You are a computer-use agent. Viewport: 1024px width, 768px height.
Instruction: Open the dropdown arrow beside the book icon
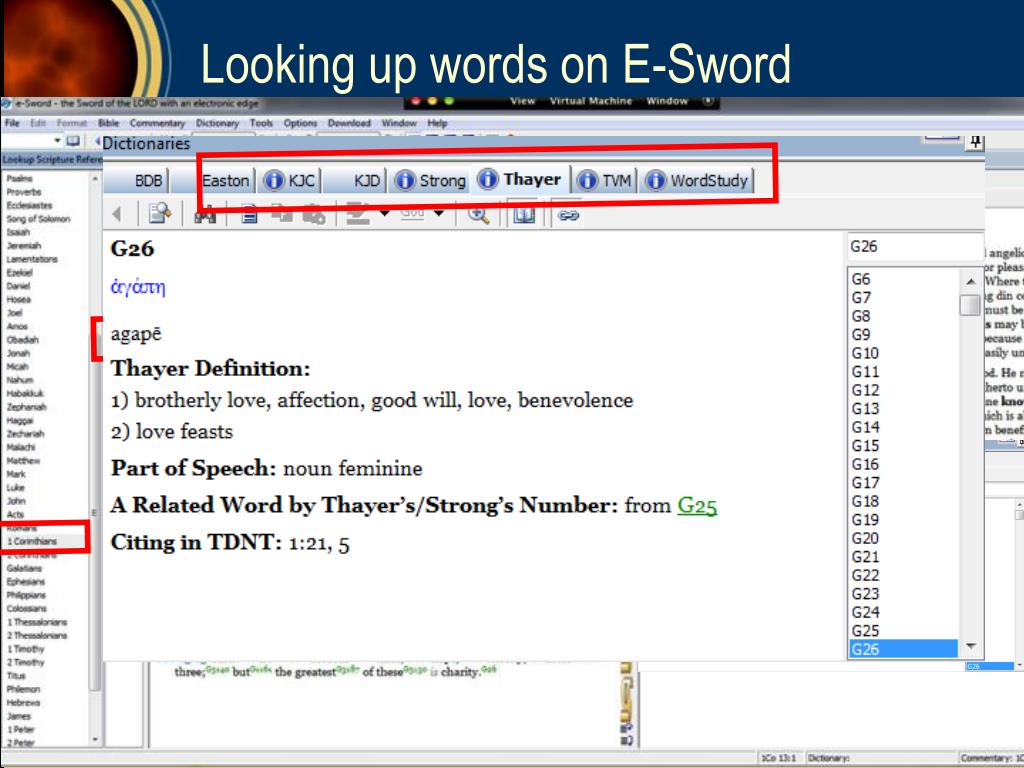(57, 141)
